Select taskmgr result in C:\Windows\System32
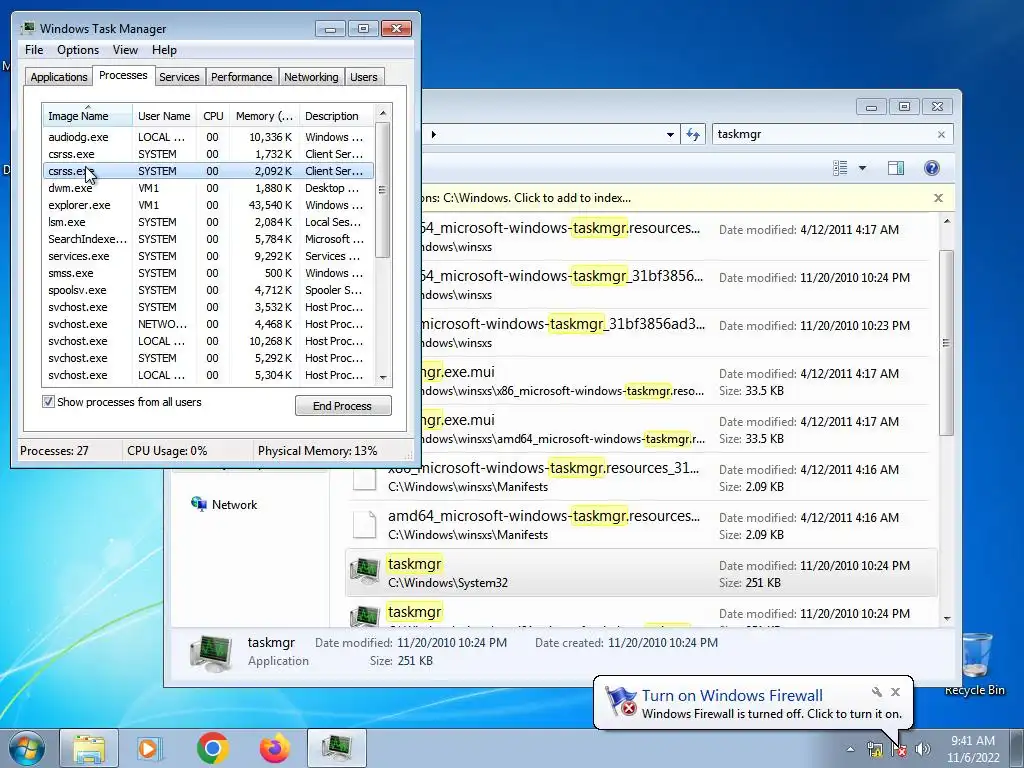Image resolution: width=1024 pixels, height=768 pixels. [641, 573]
